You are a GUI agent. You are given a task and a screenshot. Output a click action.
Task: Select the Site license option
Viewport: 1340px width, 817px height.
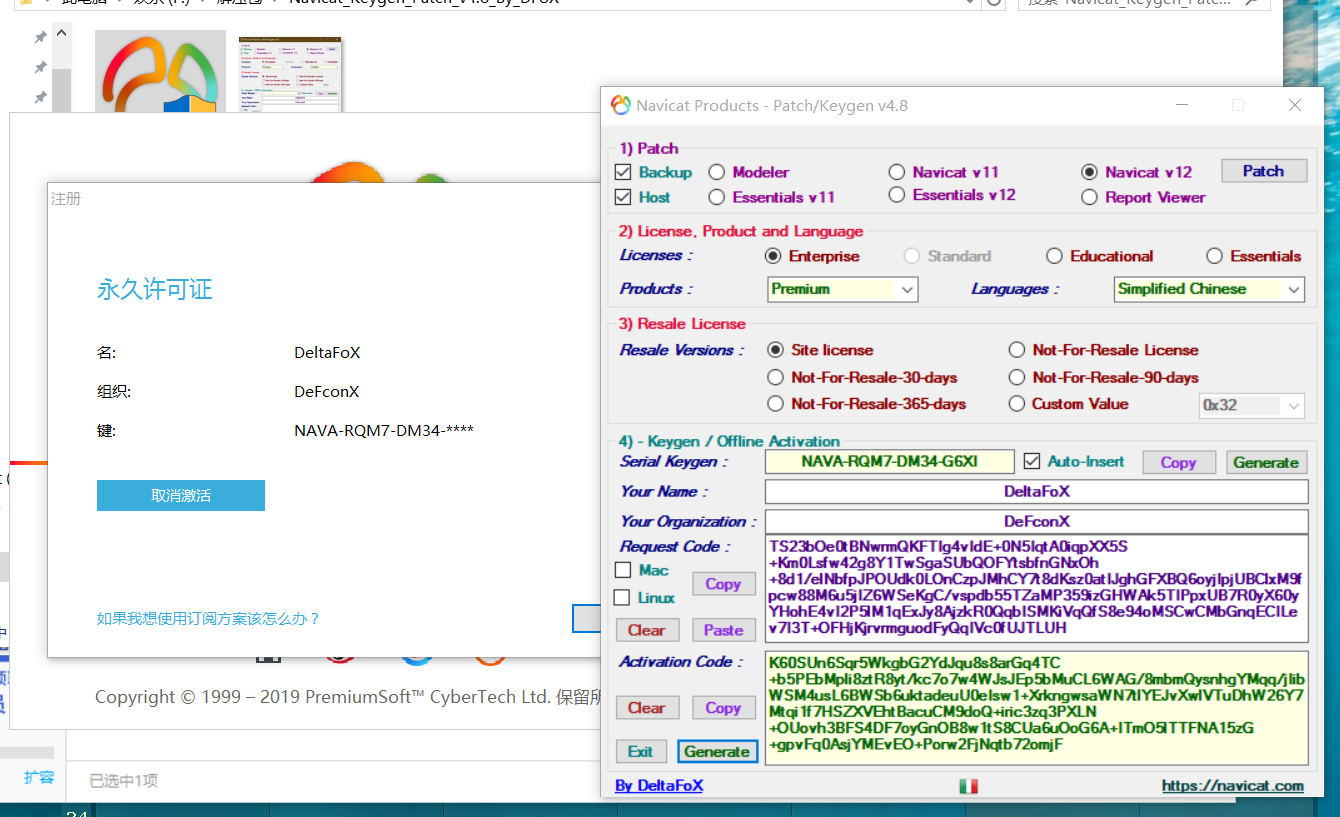pos(775,350)
